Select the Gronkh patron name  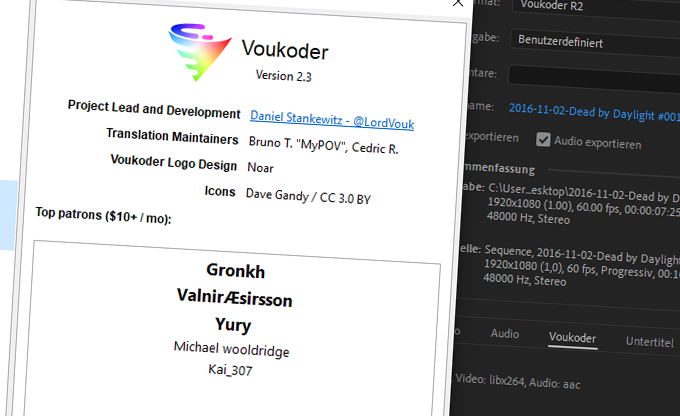point(235,271)
